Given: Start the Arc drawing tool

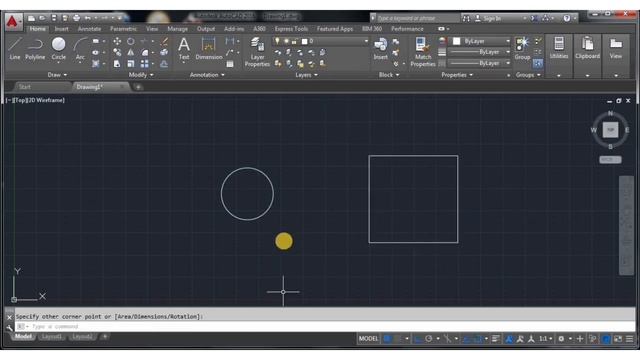Looking at the screenshot, I should [80, 49].
